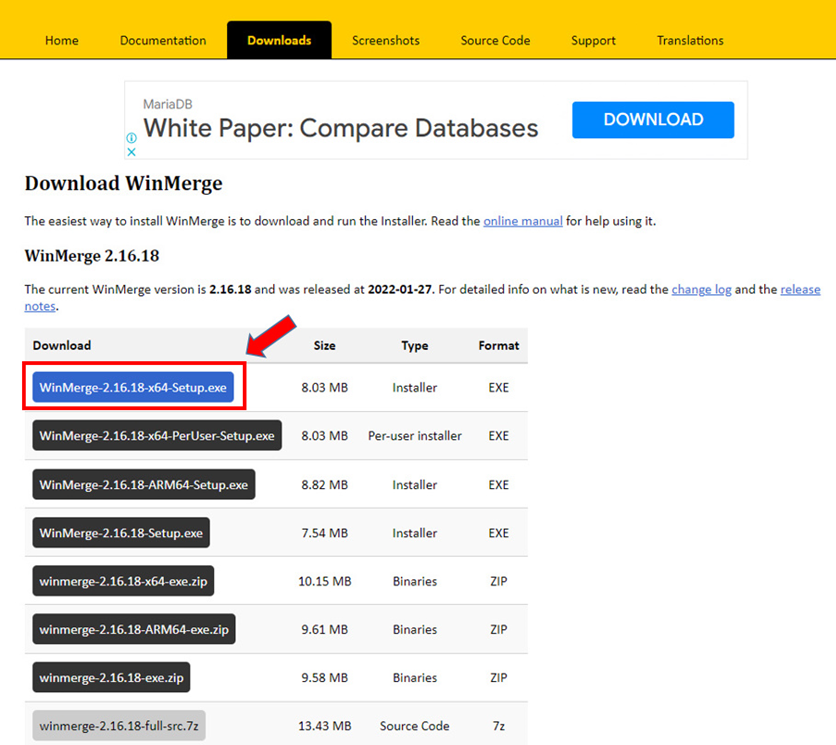Click the Per-user installer type cell

(415, 436)
